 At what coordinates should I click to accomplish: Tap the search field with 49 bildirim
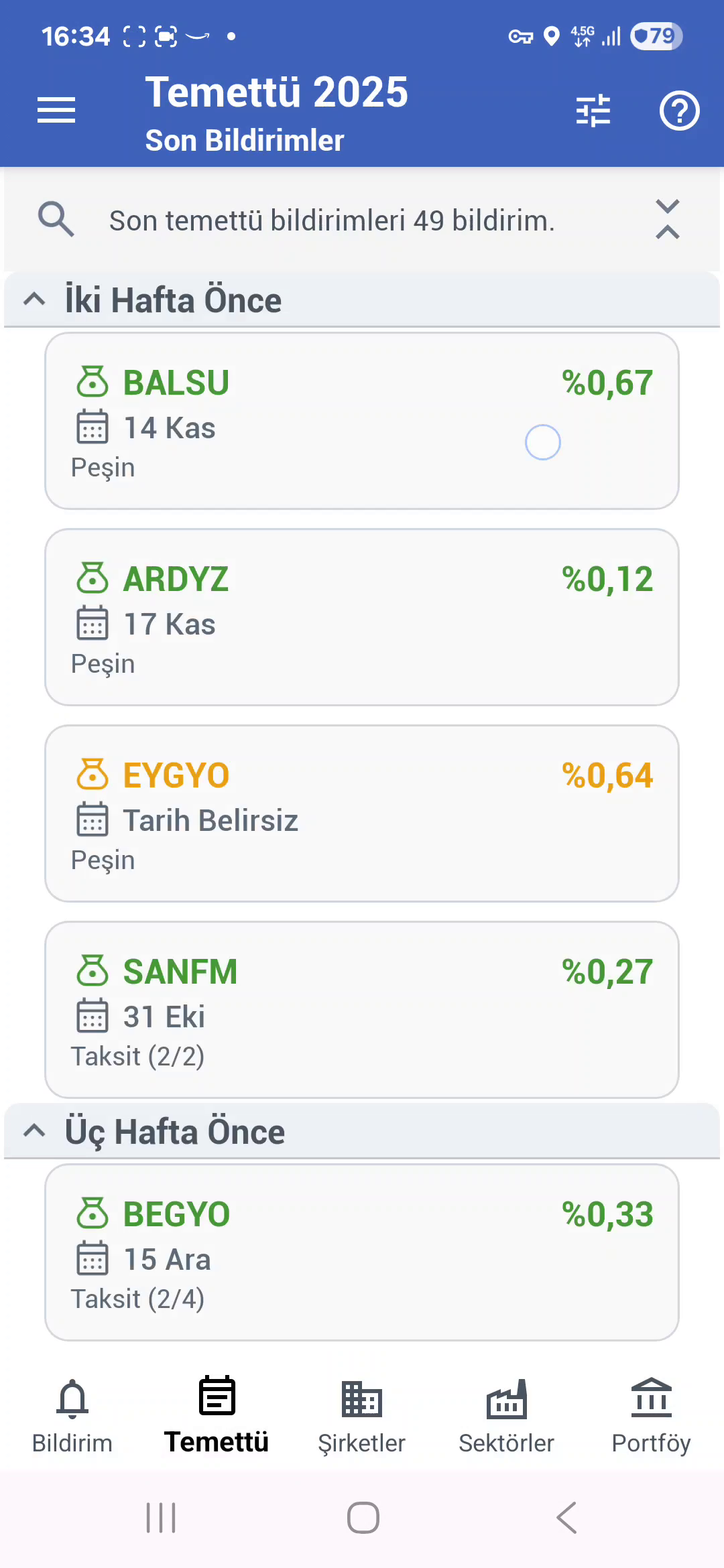click(x=332, y=220)
